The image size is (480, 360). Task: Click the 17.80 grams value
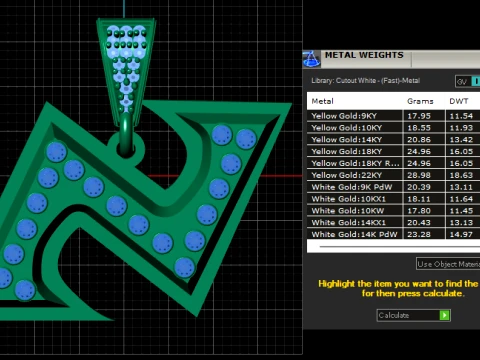(419, 211)
